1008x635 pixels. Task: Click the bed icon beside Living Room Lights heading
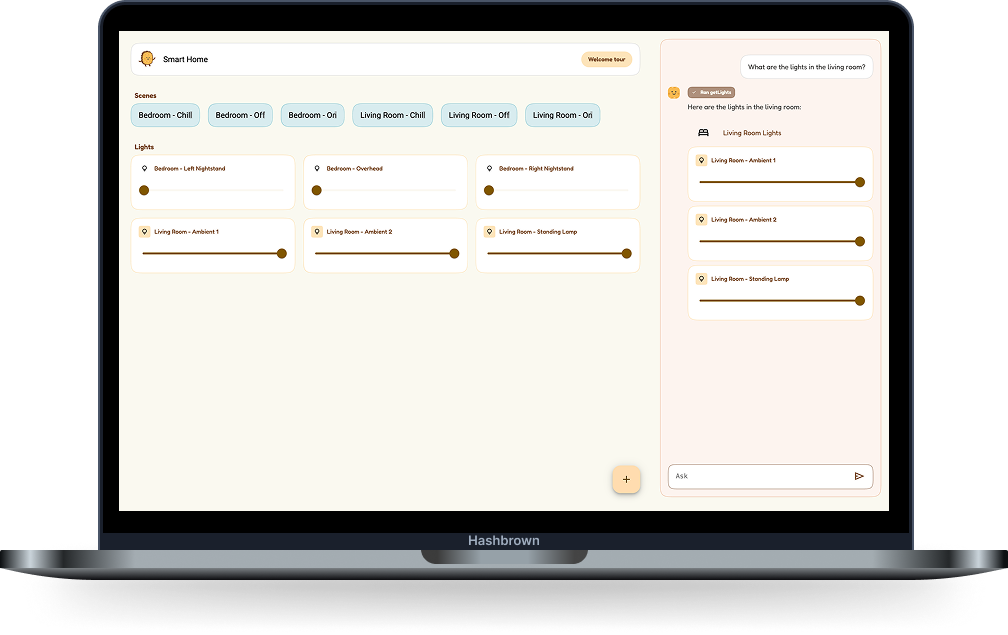coord(702,132)
